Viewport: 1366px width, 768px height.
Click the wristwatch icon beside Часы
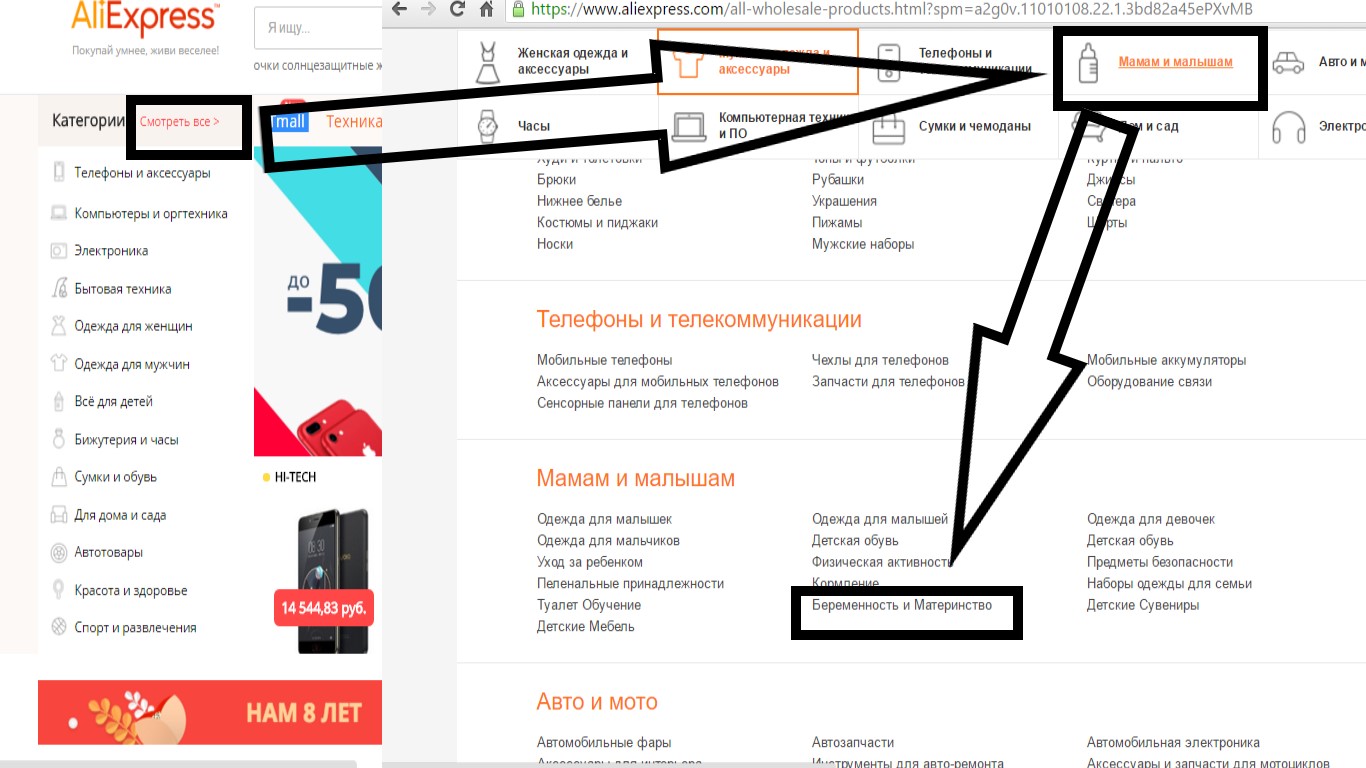[x=487, y=127]
